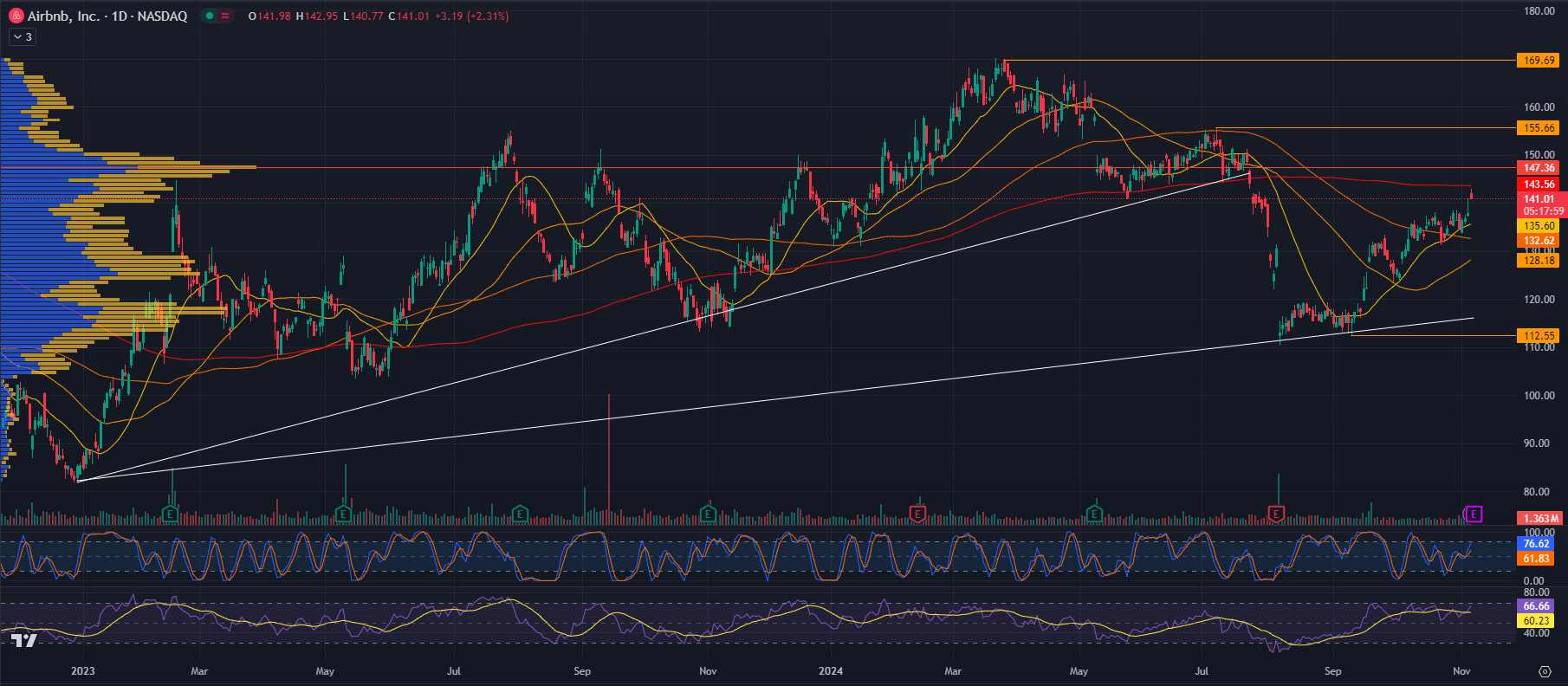Open the green earnings marker from May 2024
This screenshot has height=686, width=1568.
point(1094,514)
